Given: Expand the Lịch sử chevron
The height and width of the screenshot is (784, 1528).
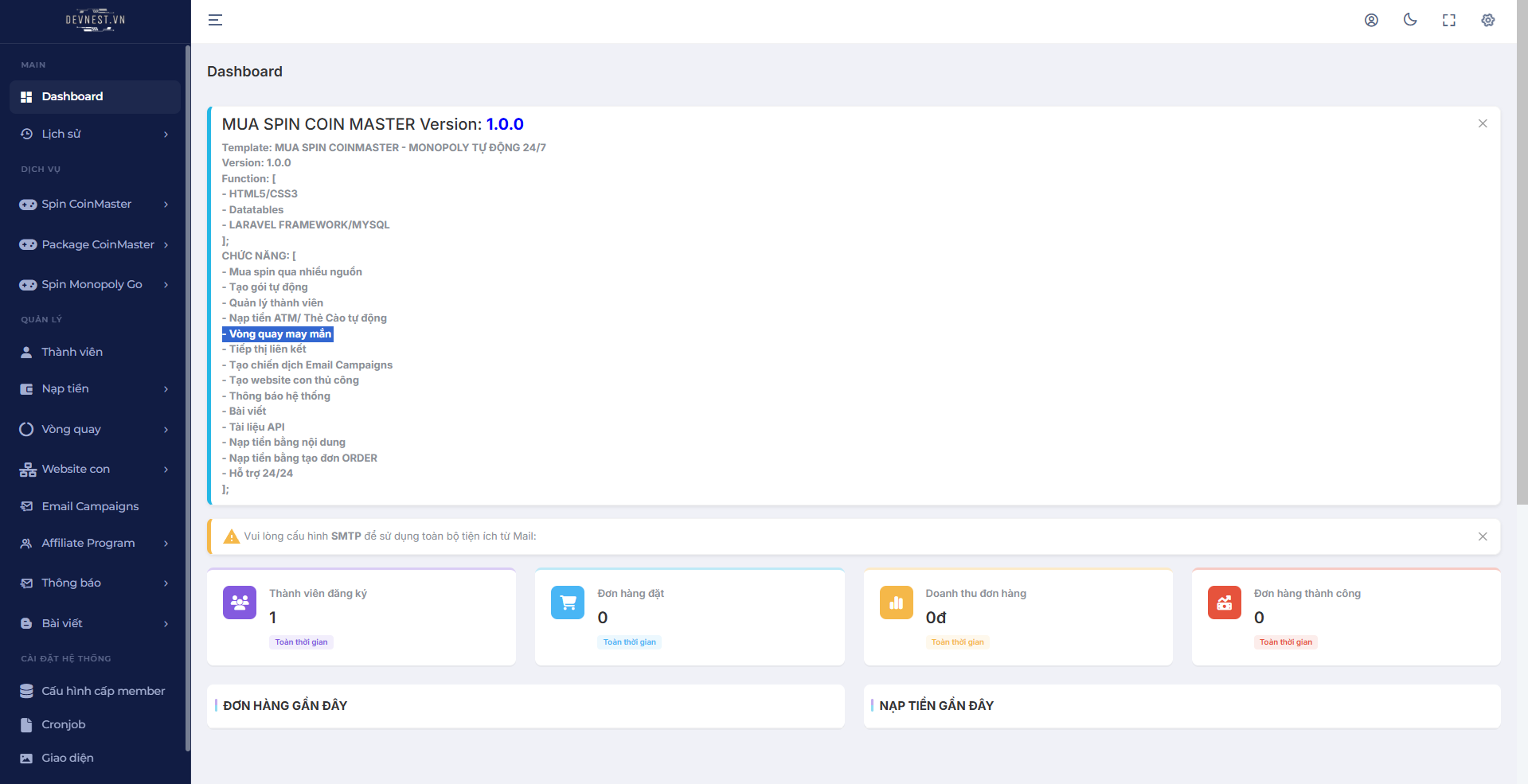Looking at the screenshot, I should [166, 135].
